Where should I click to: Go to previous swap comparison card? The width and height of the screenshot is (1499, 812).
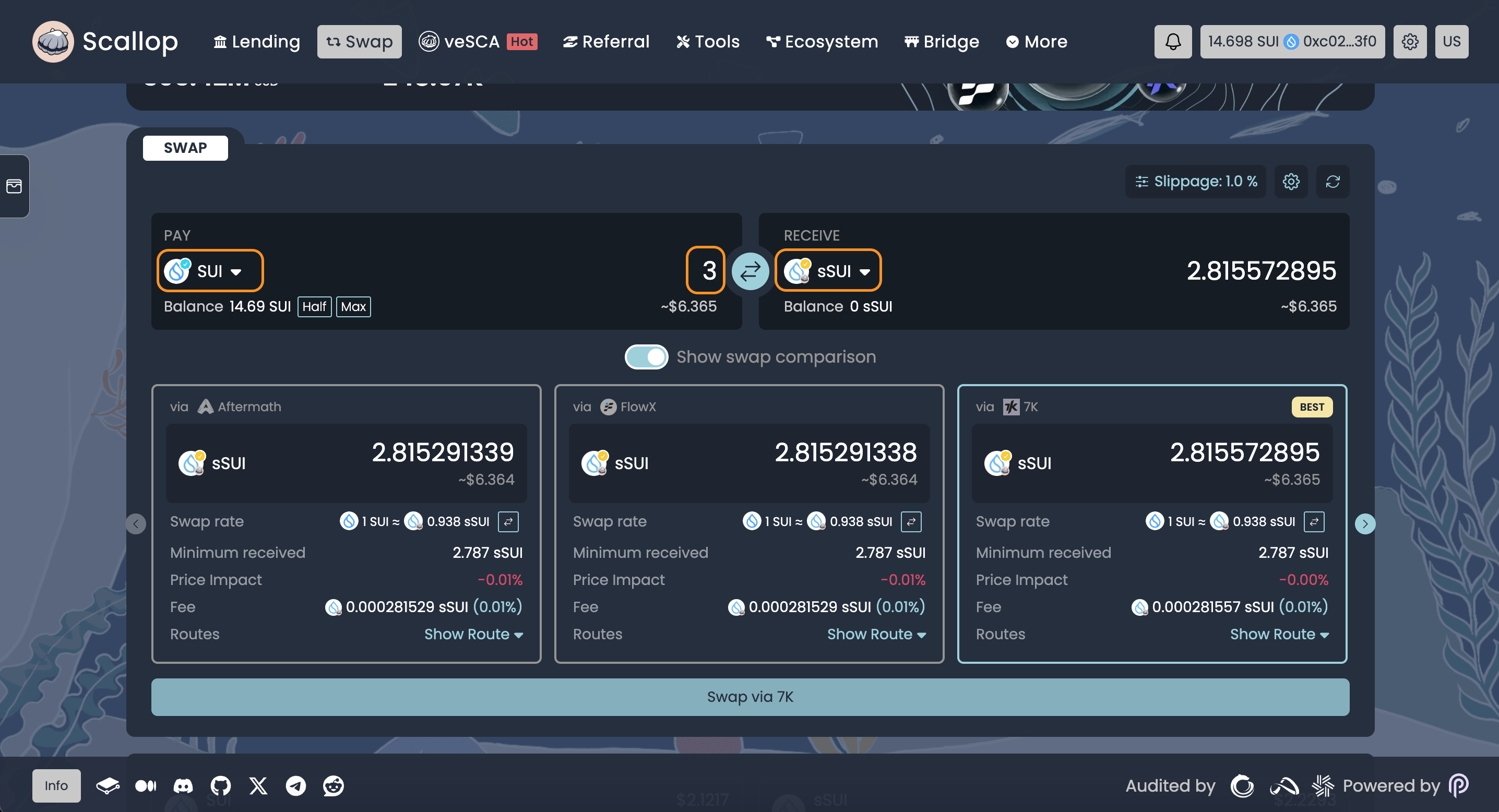(136, 523)
